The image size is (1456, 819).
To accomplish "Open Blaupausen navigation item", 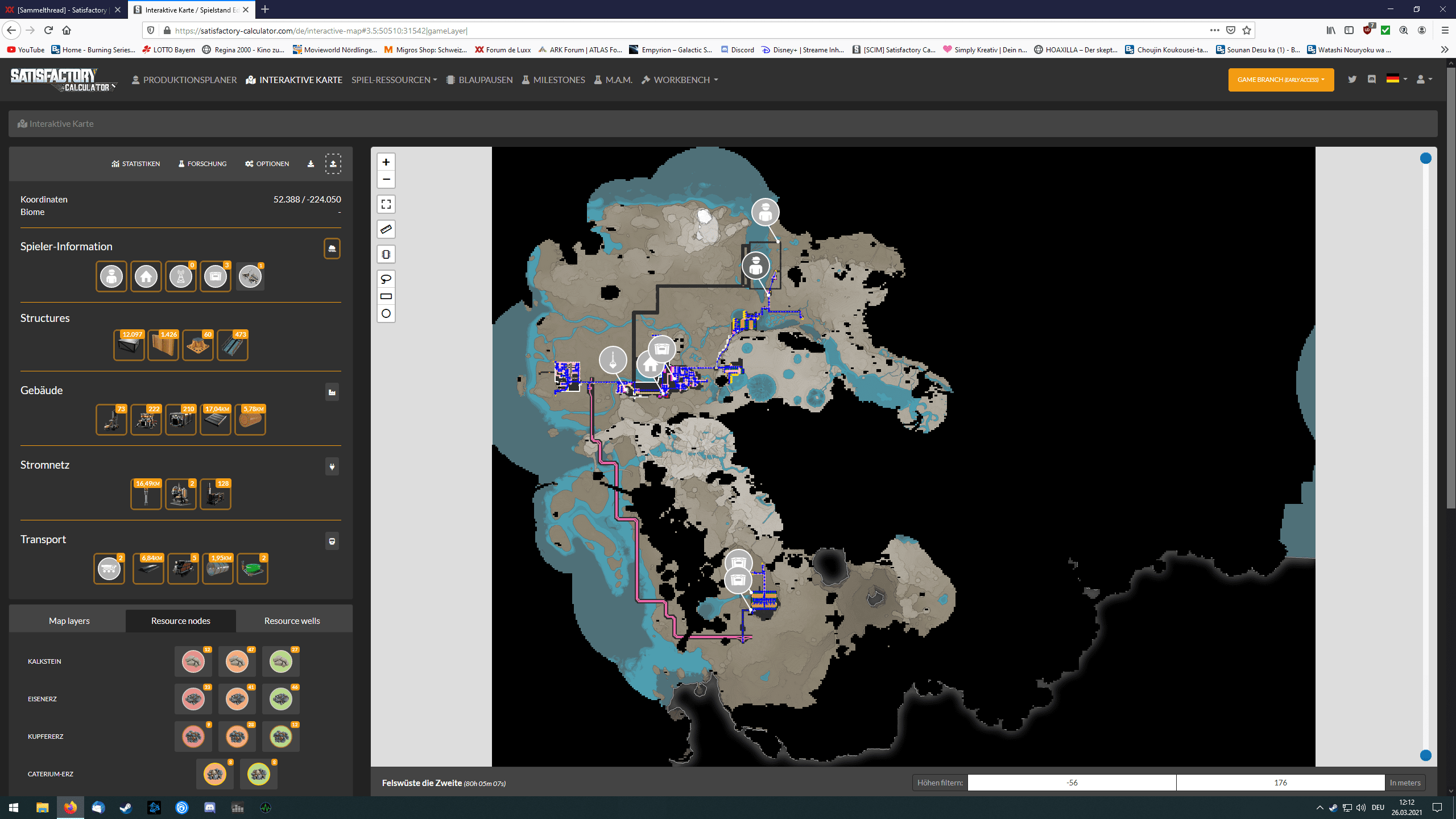I will tap(479, 80).
